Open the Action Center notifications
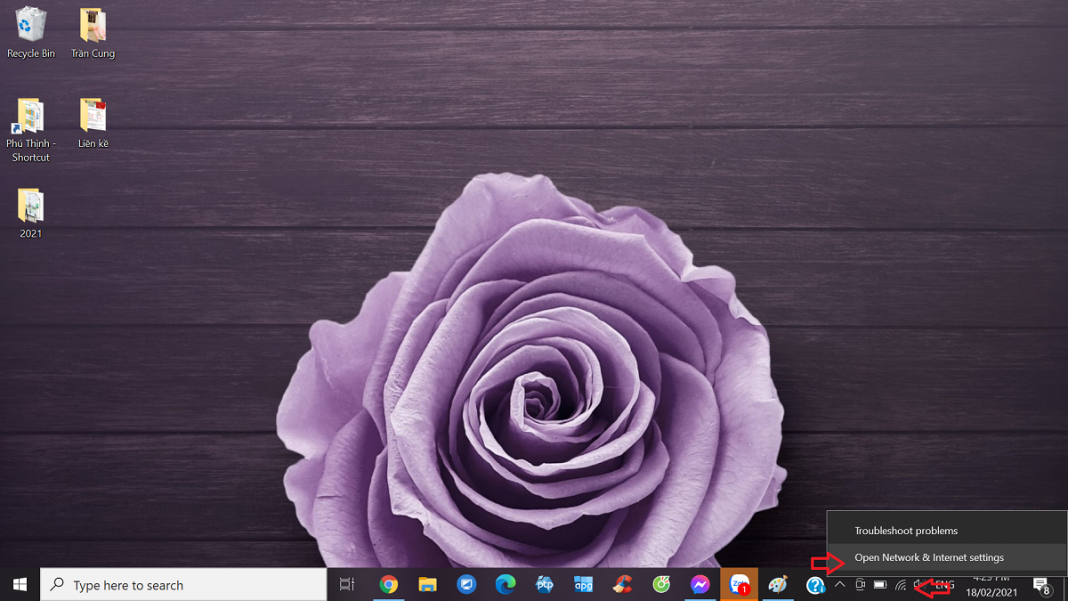 pyautogui.click(x=1041, y=585)
